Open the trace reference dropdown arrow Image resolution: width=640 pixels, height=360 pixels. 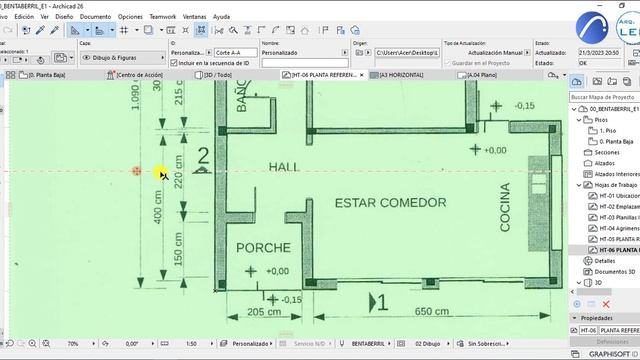click(x=161, y=30)
